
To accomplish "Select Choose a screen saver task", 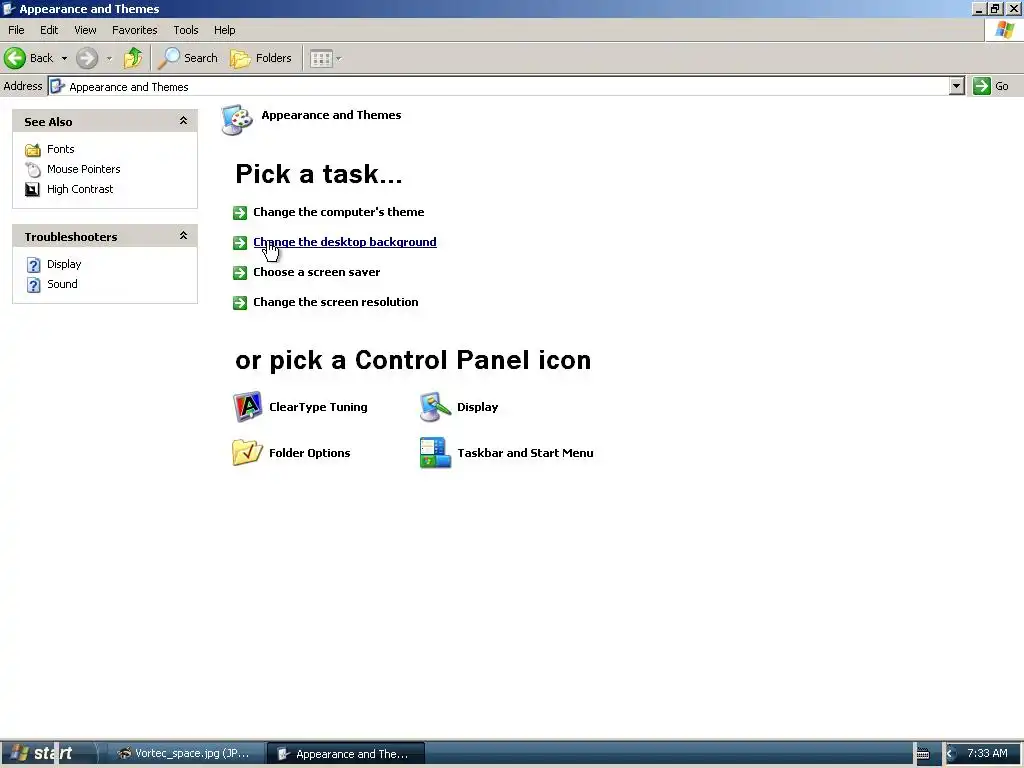I will pos(317,272).
